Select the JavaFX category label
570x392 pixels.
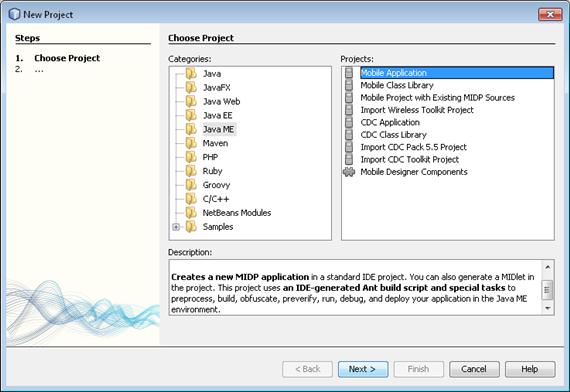coord(217,87)
